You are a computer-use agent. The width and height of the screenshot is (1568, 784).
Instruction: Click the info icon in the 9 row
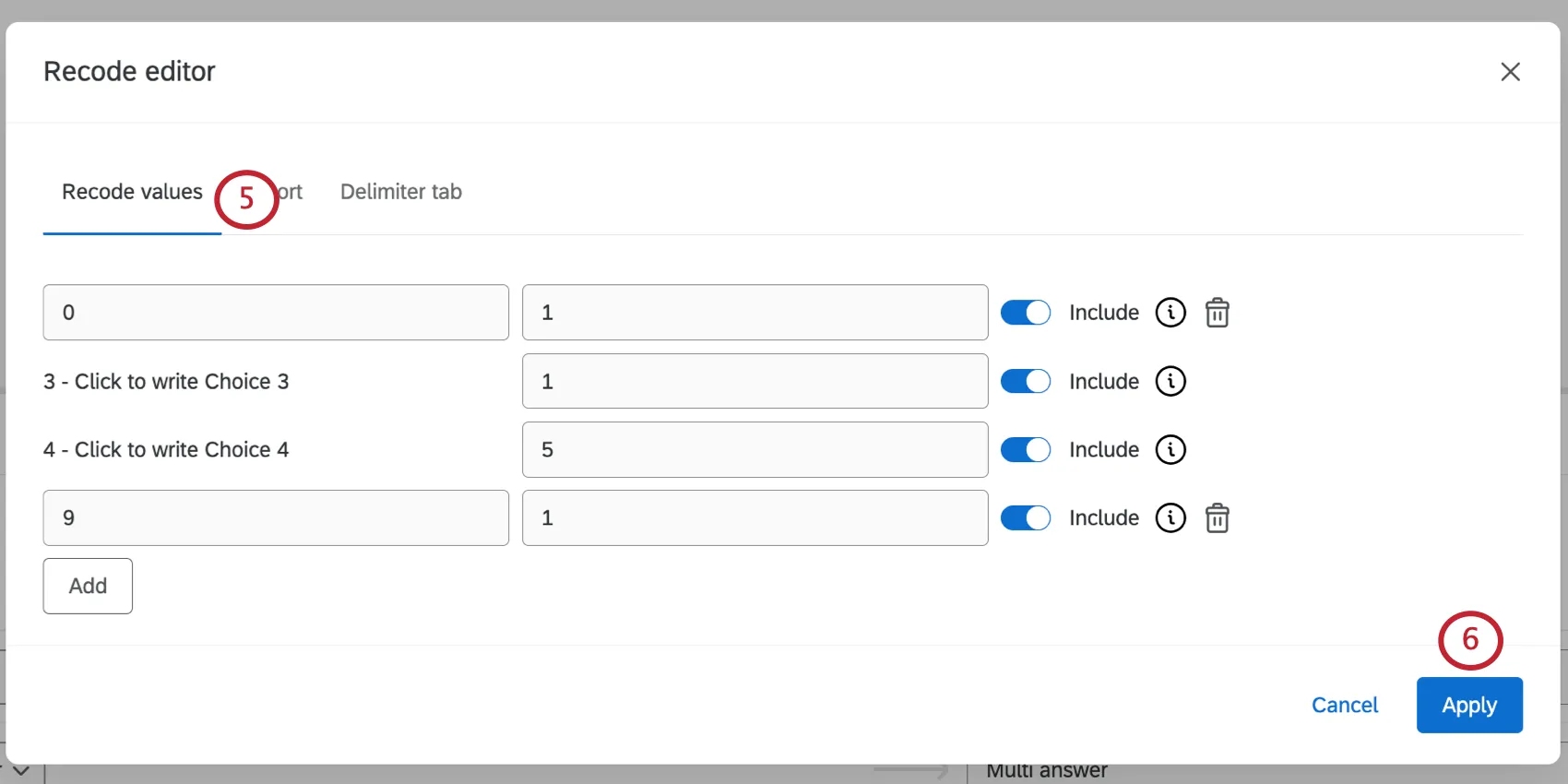click(1170, 517)
